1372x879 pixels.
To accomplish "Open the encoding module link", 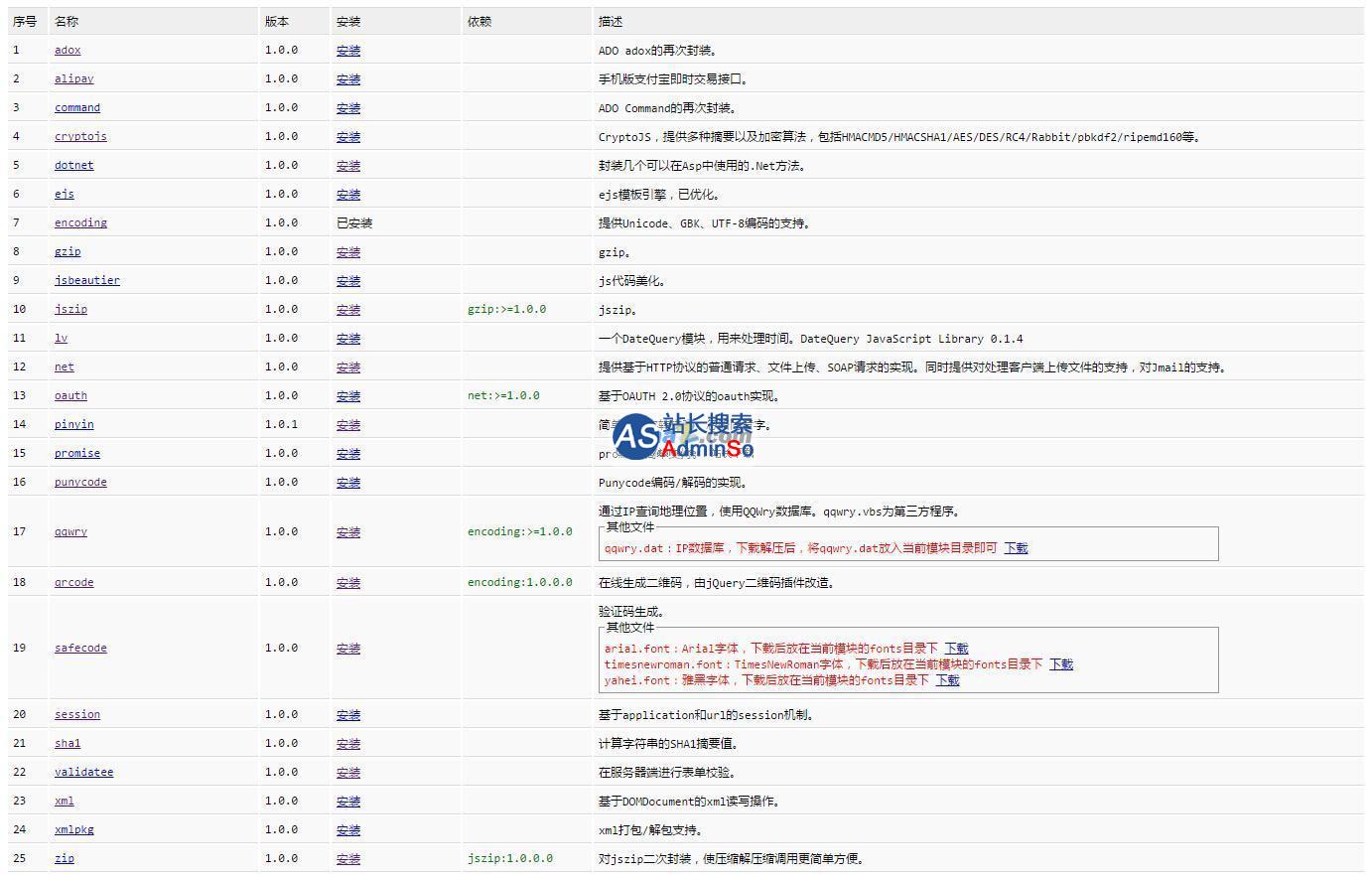I will pyautogui.click(x=80, y=222).
